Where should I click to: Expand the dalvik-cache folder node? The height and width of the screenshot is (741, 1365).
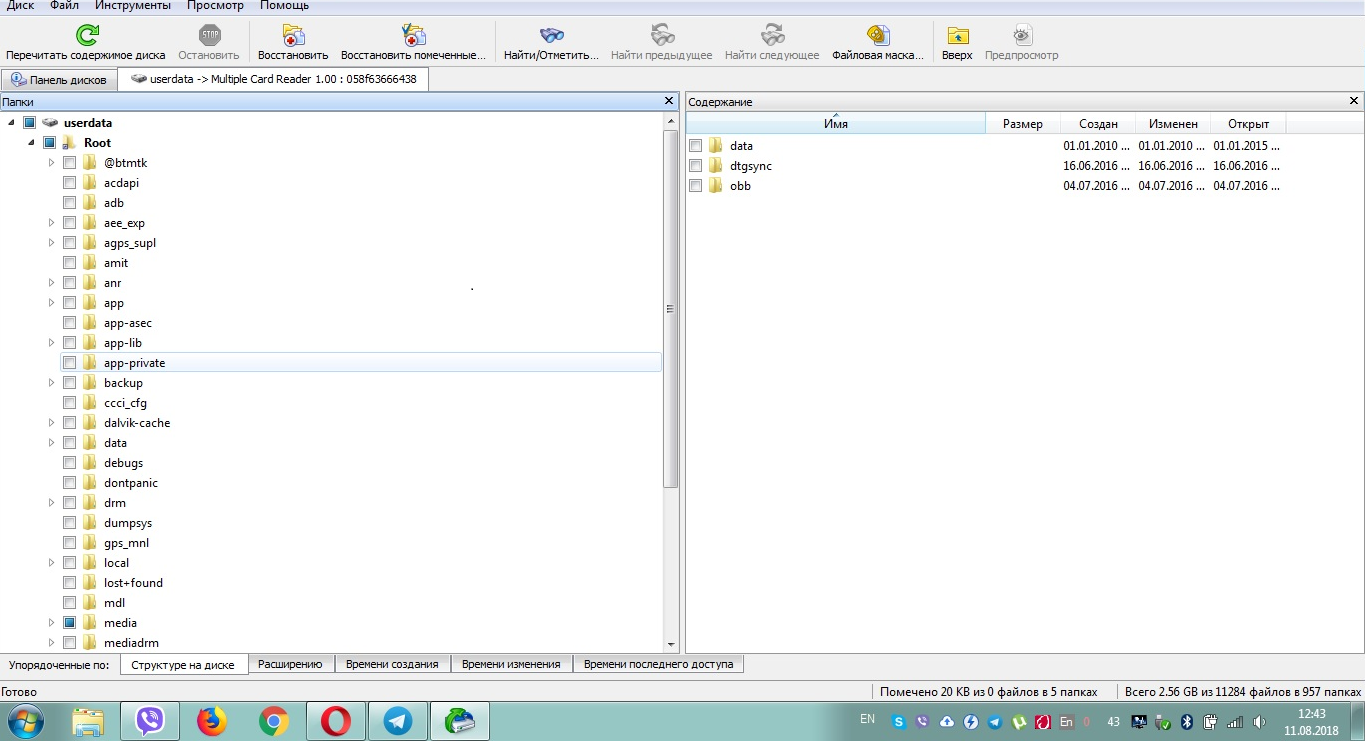pyautogui.click(x=52, y=423)
